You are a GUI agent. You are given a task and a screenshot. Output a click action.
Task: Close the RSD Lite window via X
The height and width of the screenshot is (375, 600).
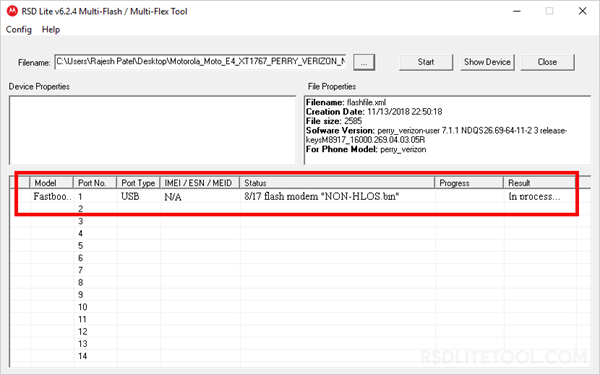[x=582, y=11]
